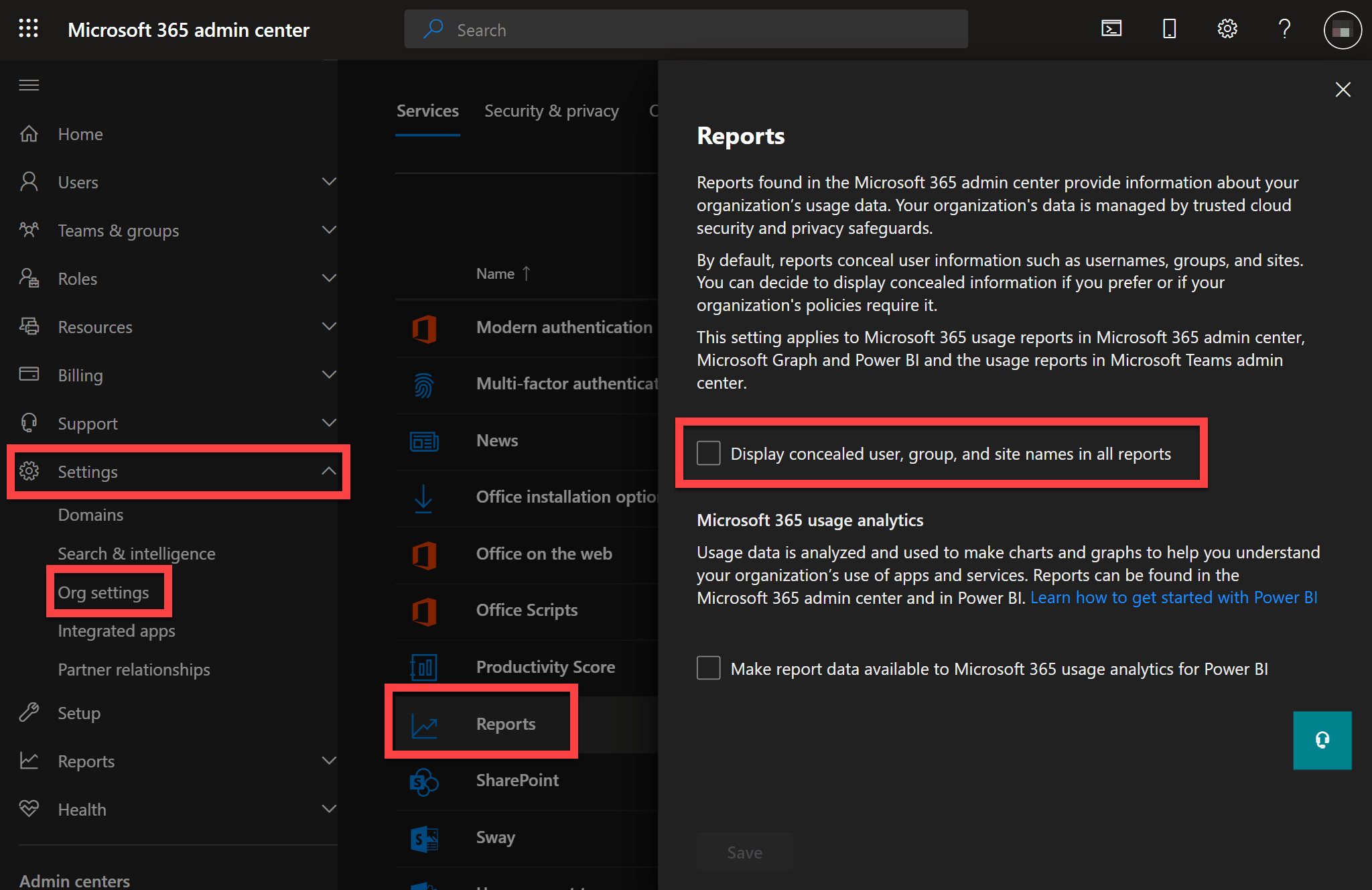Click the Setup wrench icon

pyautogui.click(x=29, y=712)
